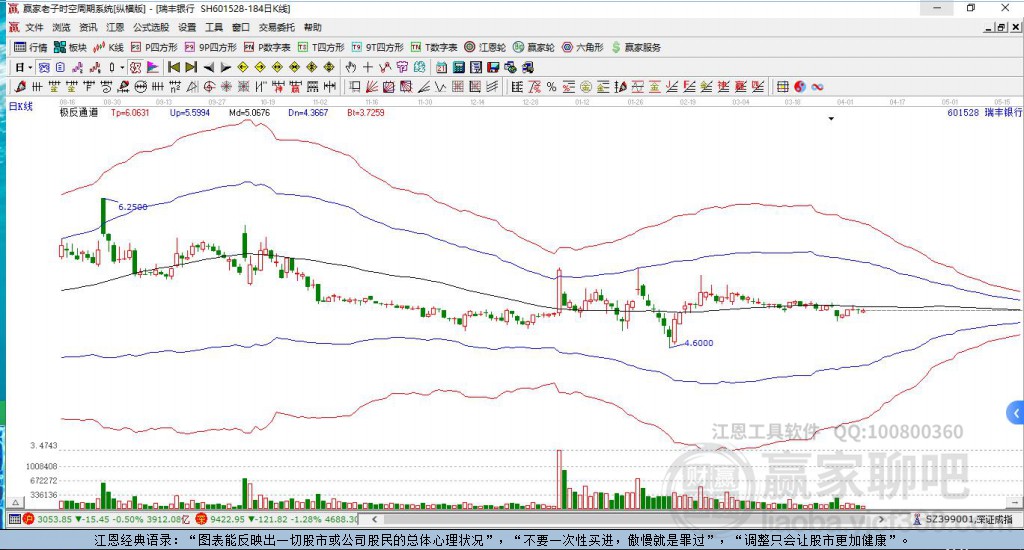Screen dimensions: 1024x550
Task: Click the Tp=6.0631 indicator value
Action: (130, 112)
